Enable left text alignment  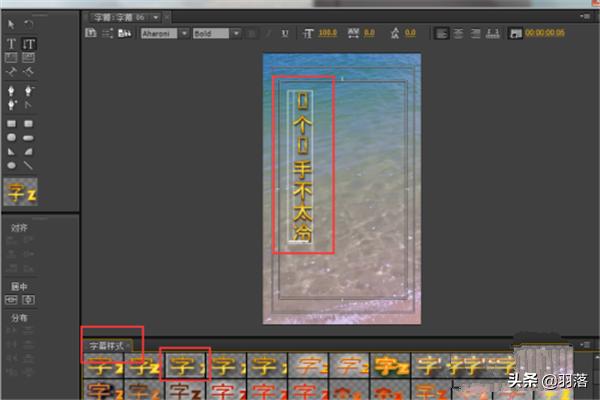point(441,33)
